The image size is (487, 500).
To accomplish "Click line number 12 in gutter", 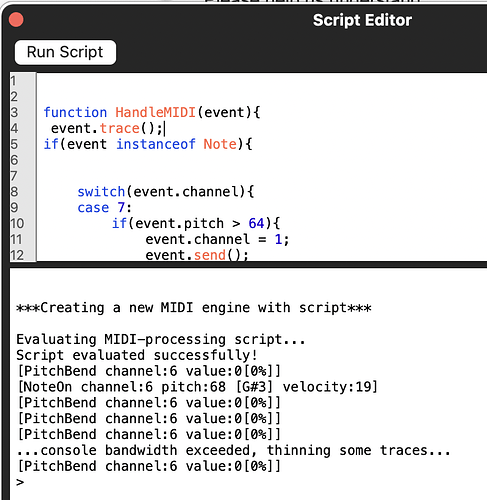I will coord(17,255).
